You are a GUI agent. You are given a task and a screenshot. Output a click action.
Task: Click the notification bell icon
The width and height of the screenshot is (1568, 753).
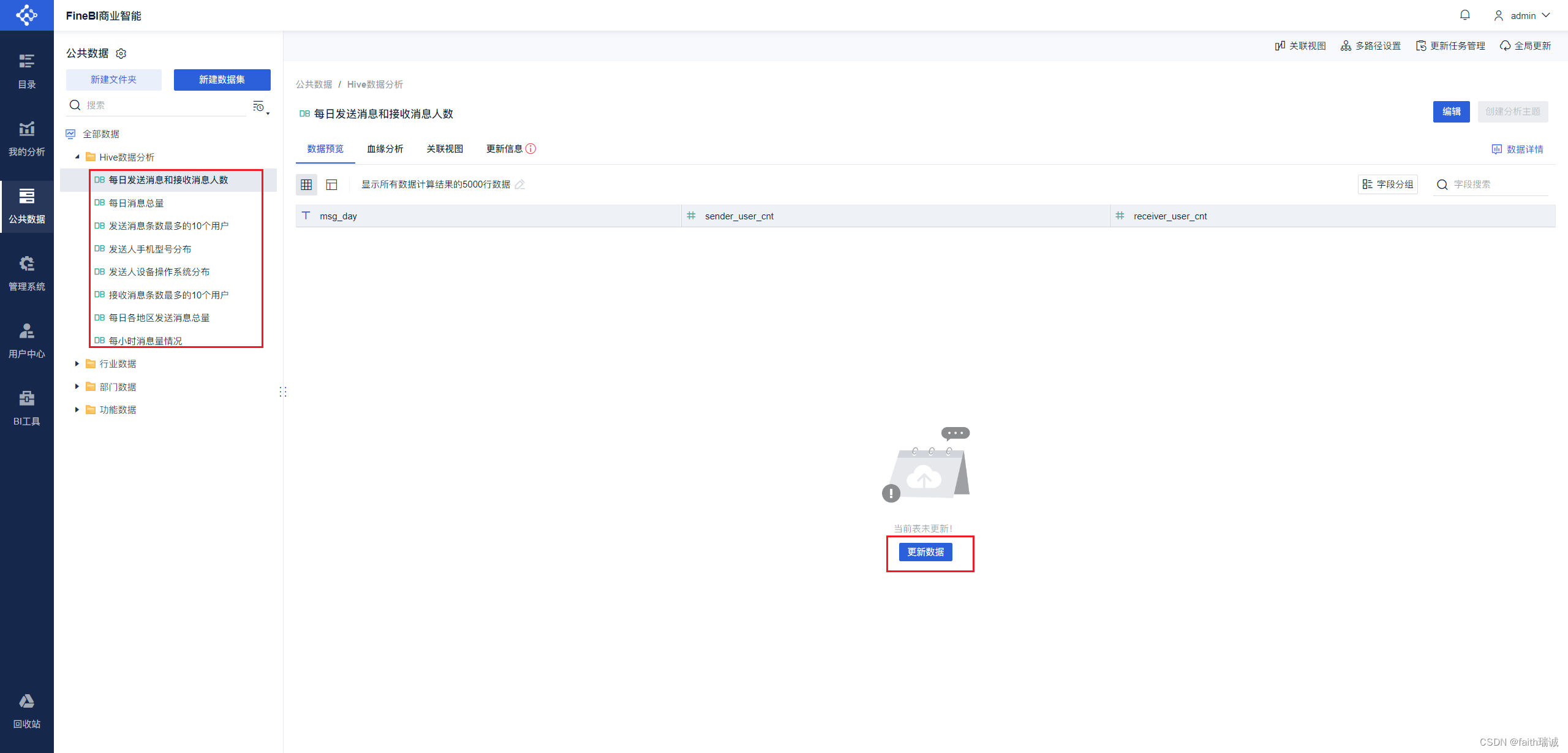pyautogui.click(x=1464, y=15)
